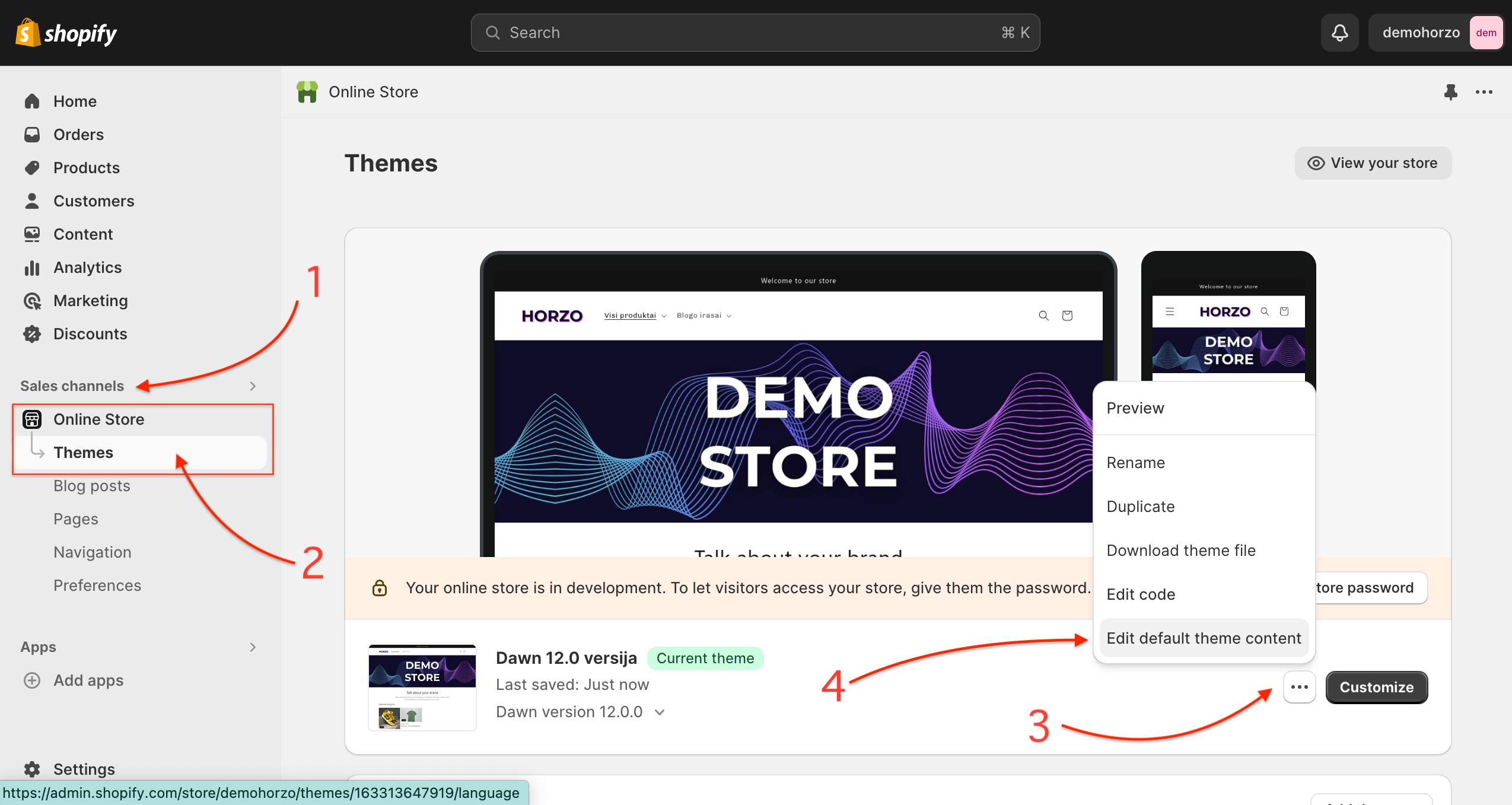The width and height of the screenshot is (1512, 805).
Task: Select Edit default theme content menu item
Action: point(1204,638)
